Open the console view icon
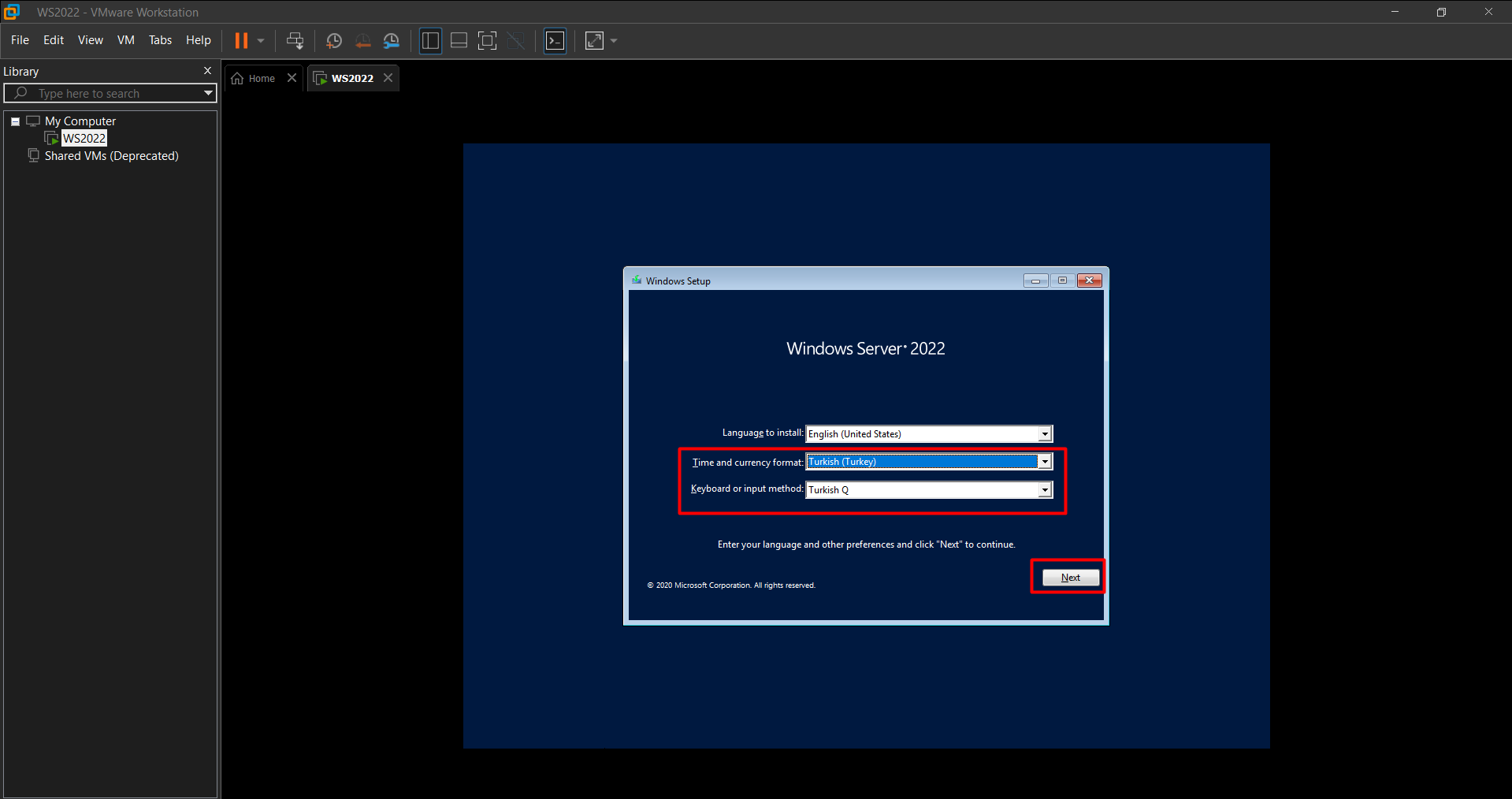Screen dimensions: 1512x799 pos(555,40)
